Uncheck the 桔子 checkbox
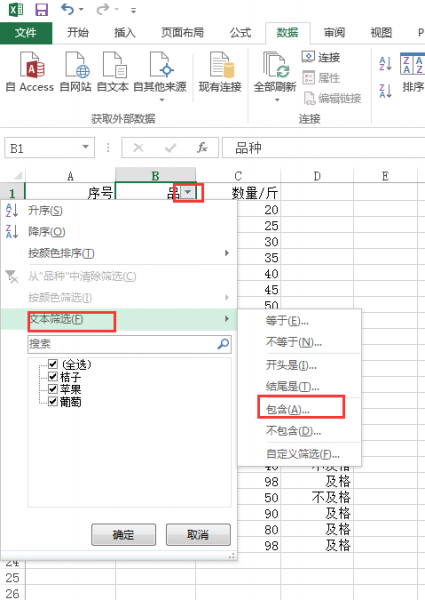 coord(53,376)
